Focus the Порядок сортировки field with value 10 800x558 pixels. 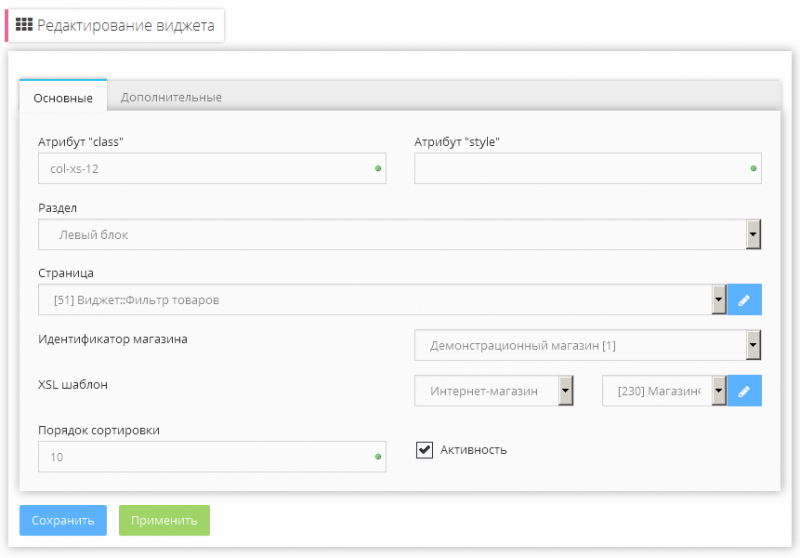pyautogui.click(x=205, y=457)
